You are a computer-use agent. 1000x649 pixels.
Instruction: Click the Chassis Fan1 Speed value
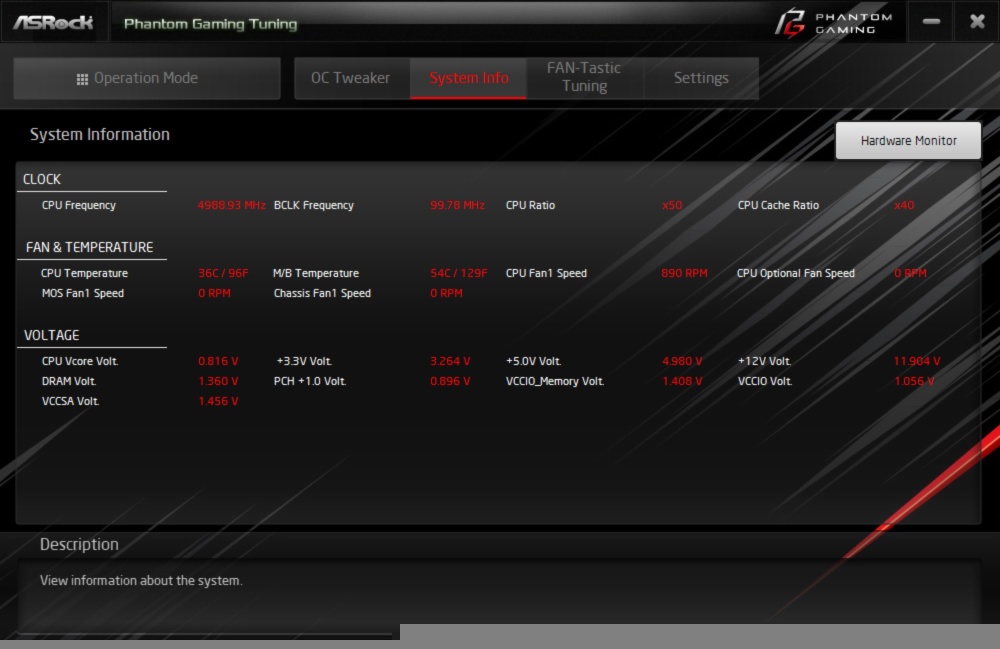click(x=446, y=293)
